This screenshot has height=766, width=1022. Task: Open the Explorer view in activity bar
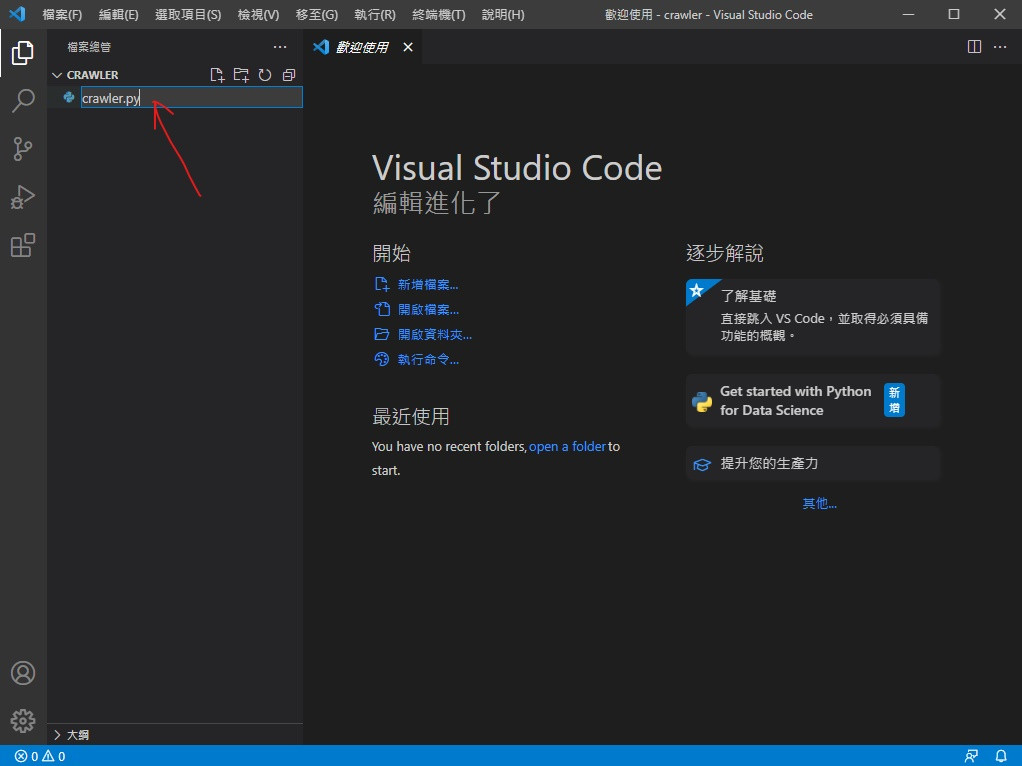(23, 53)
